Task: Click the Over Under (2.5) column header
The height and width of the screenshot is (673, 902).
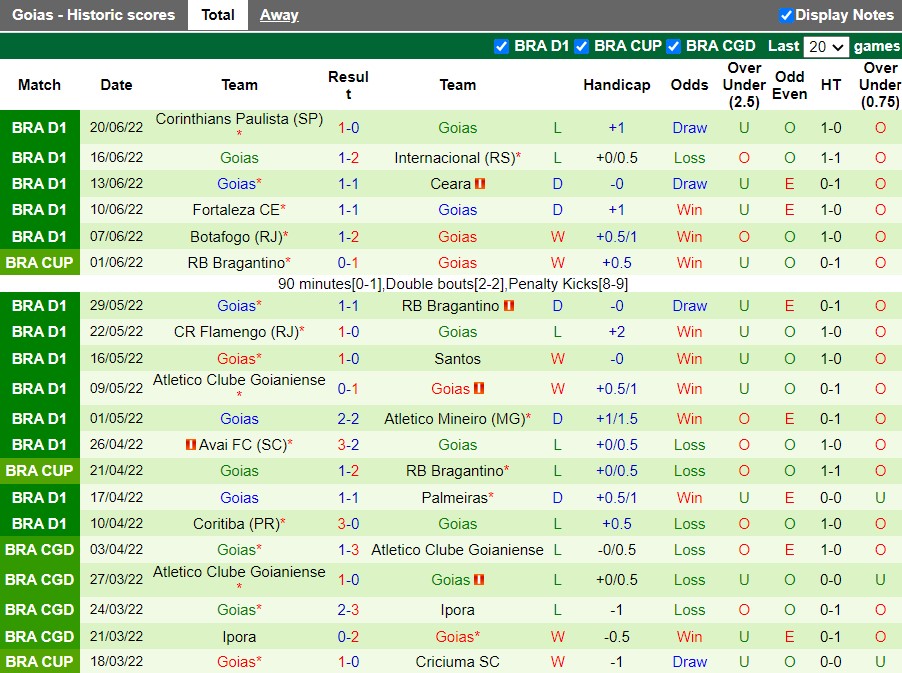Action: pos(744,85)
